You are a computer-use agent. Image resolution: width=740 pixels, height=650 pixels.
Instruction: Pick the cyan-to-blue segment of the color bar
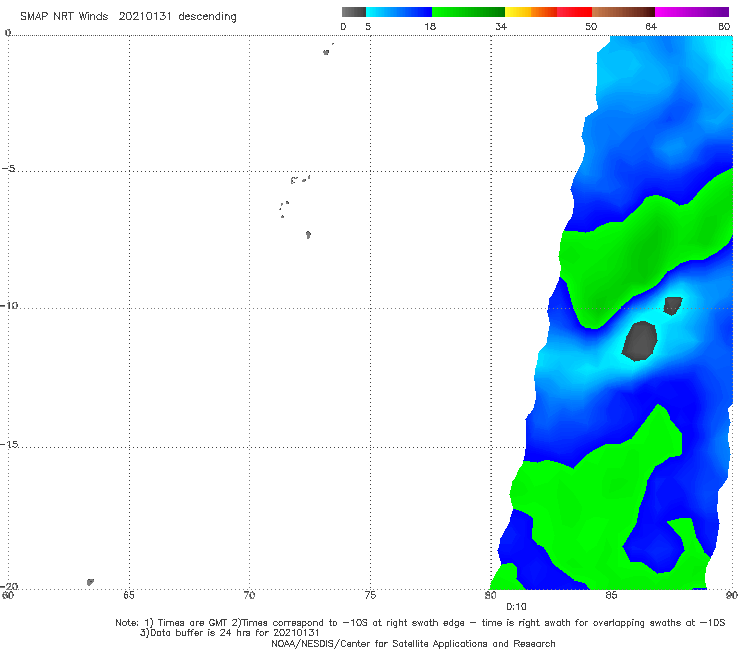[399, 12]
